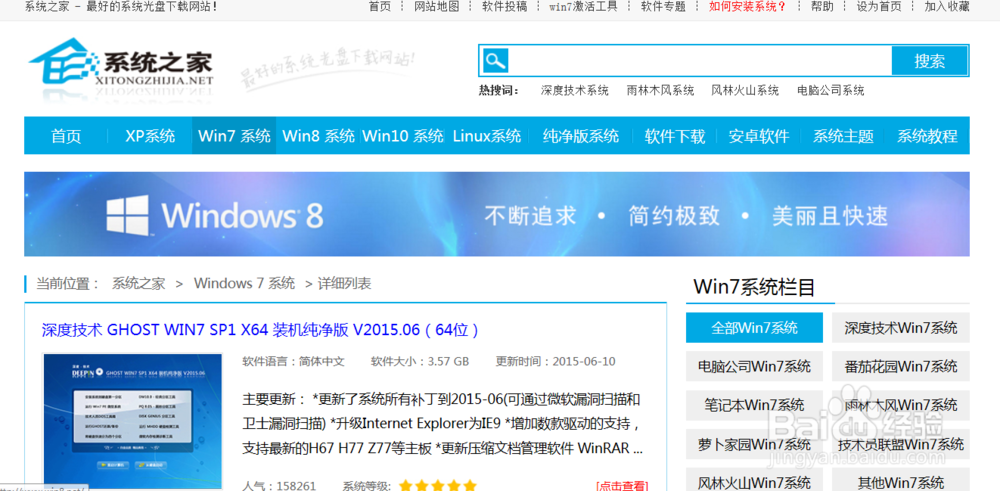Click the red 如何安装系统？ link
The height and width of the screenshot is (491, 1000).
click(x=748, y=6)
